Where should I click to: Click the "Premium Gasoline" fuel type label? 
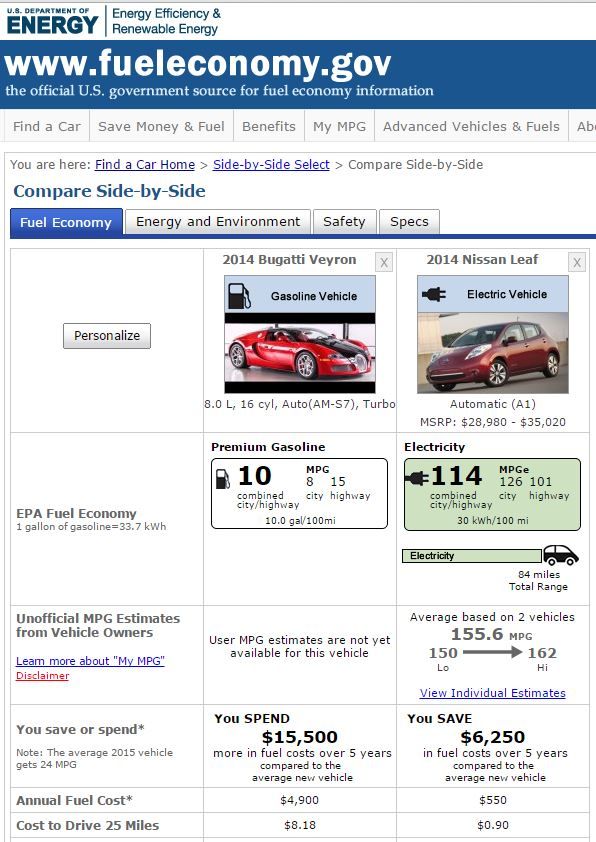point(268,447)
